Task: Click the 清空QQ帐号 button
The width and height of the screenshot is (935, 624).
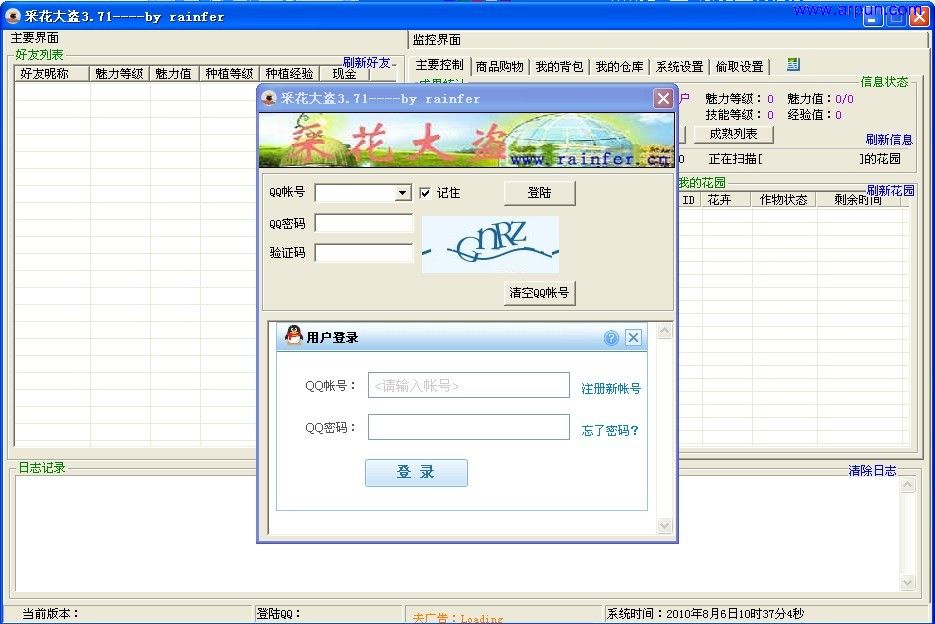Action: [x=540, y=293]
